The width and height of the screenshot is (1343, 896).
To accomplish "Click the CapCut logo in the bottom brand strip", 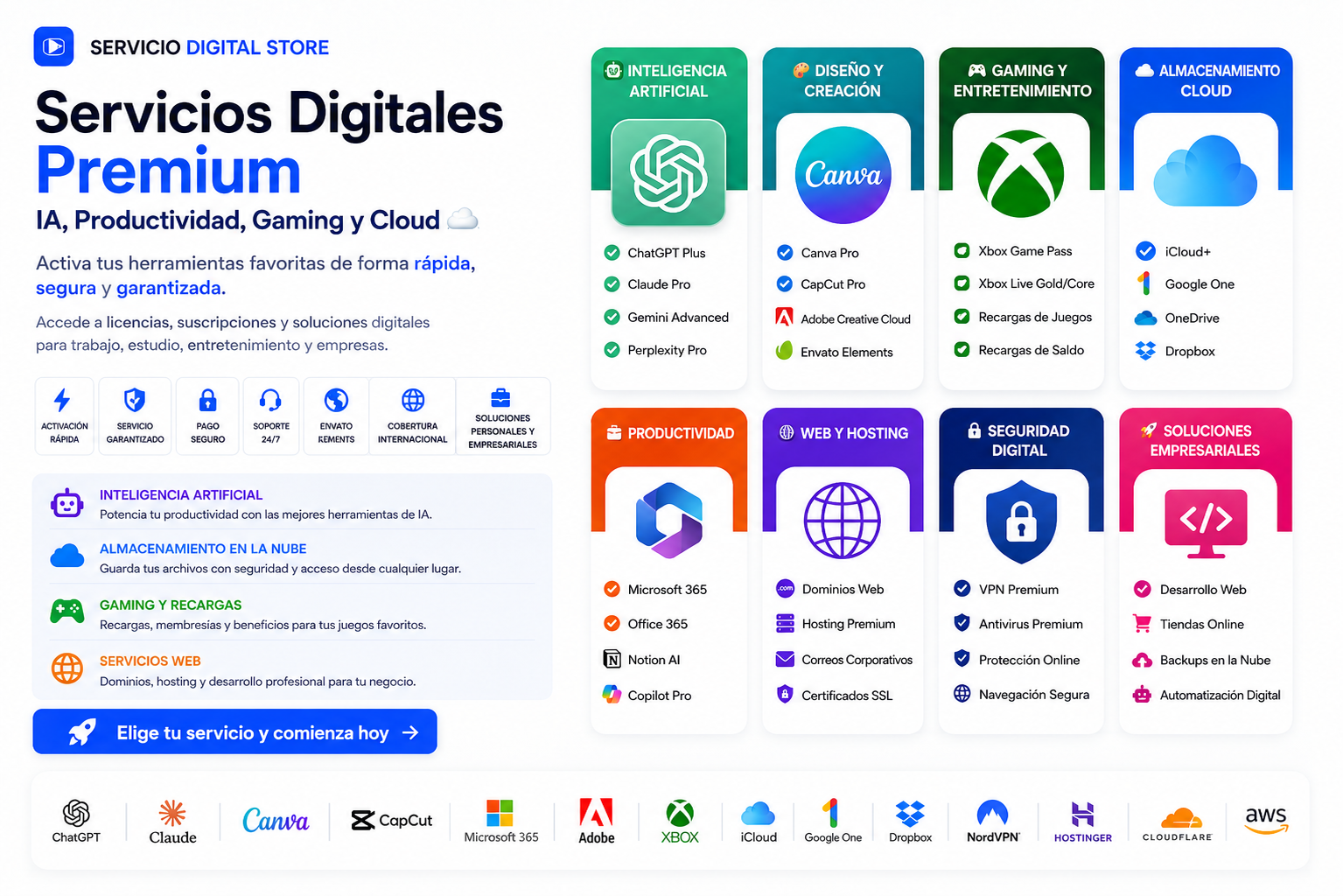I will (x=392, y=820).
